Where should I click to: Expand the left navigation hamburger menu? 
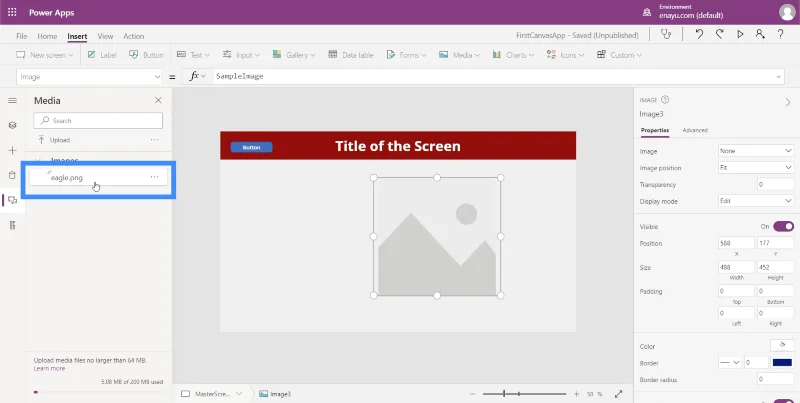pyautogui.click(x=12, y=100)
